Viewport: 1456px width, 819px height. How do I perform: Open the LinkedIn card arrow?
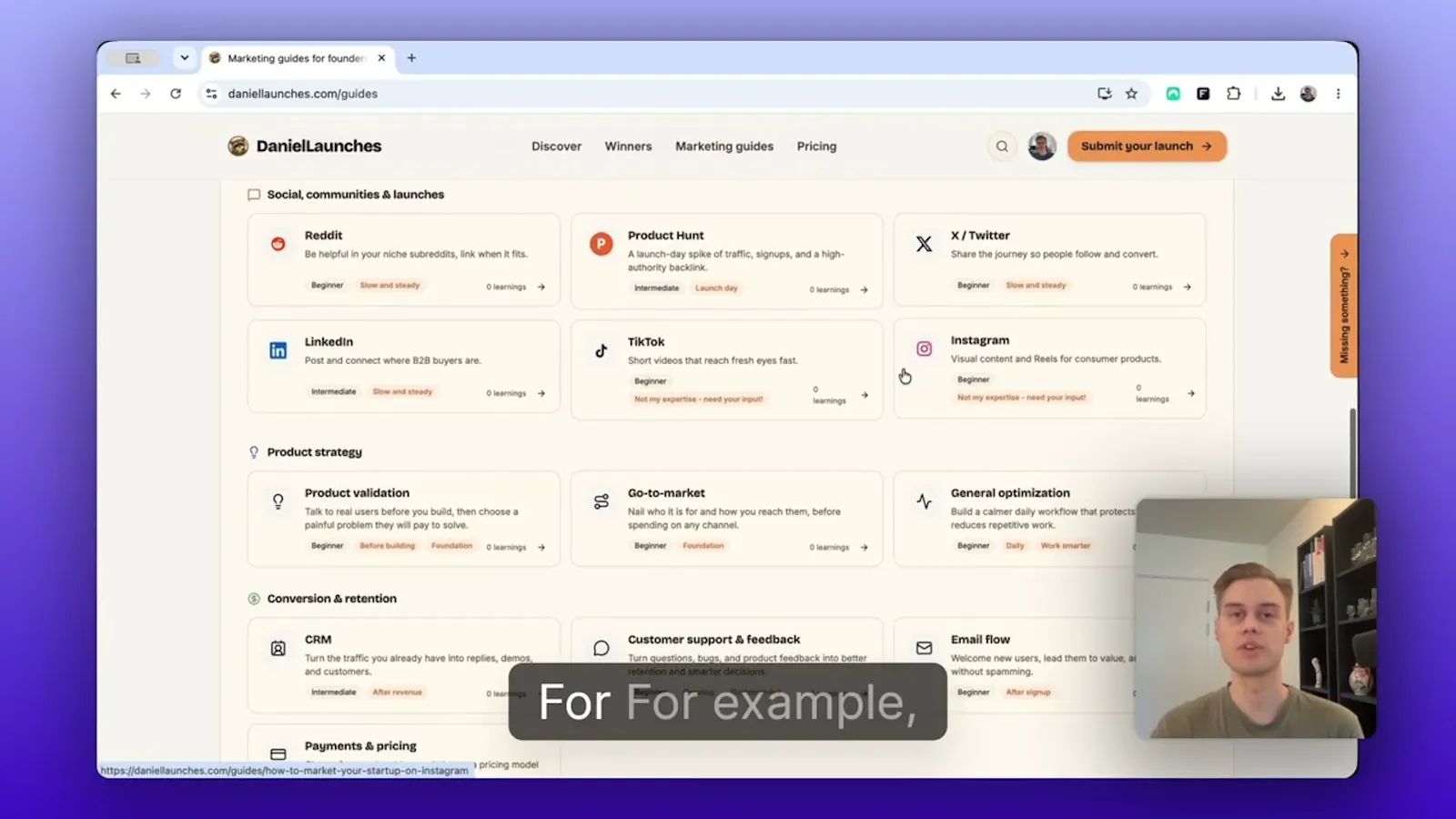tap(541, 393)
